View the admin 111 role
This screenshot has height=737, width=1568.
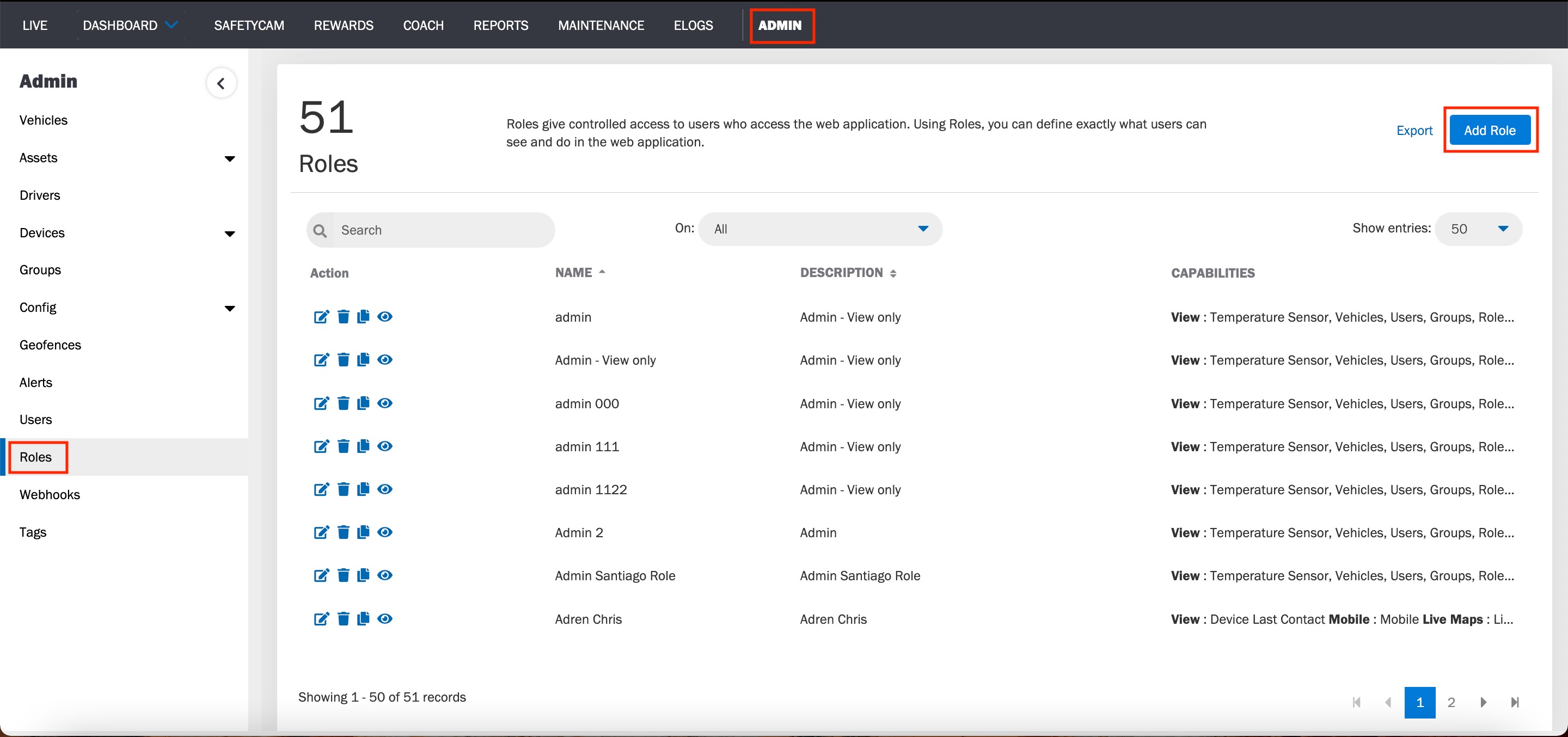click(385, 446)
